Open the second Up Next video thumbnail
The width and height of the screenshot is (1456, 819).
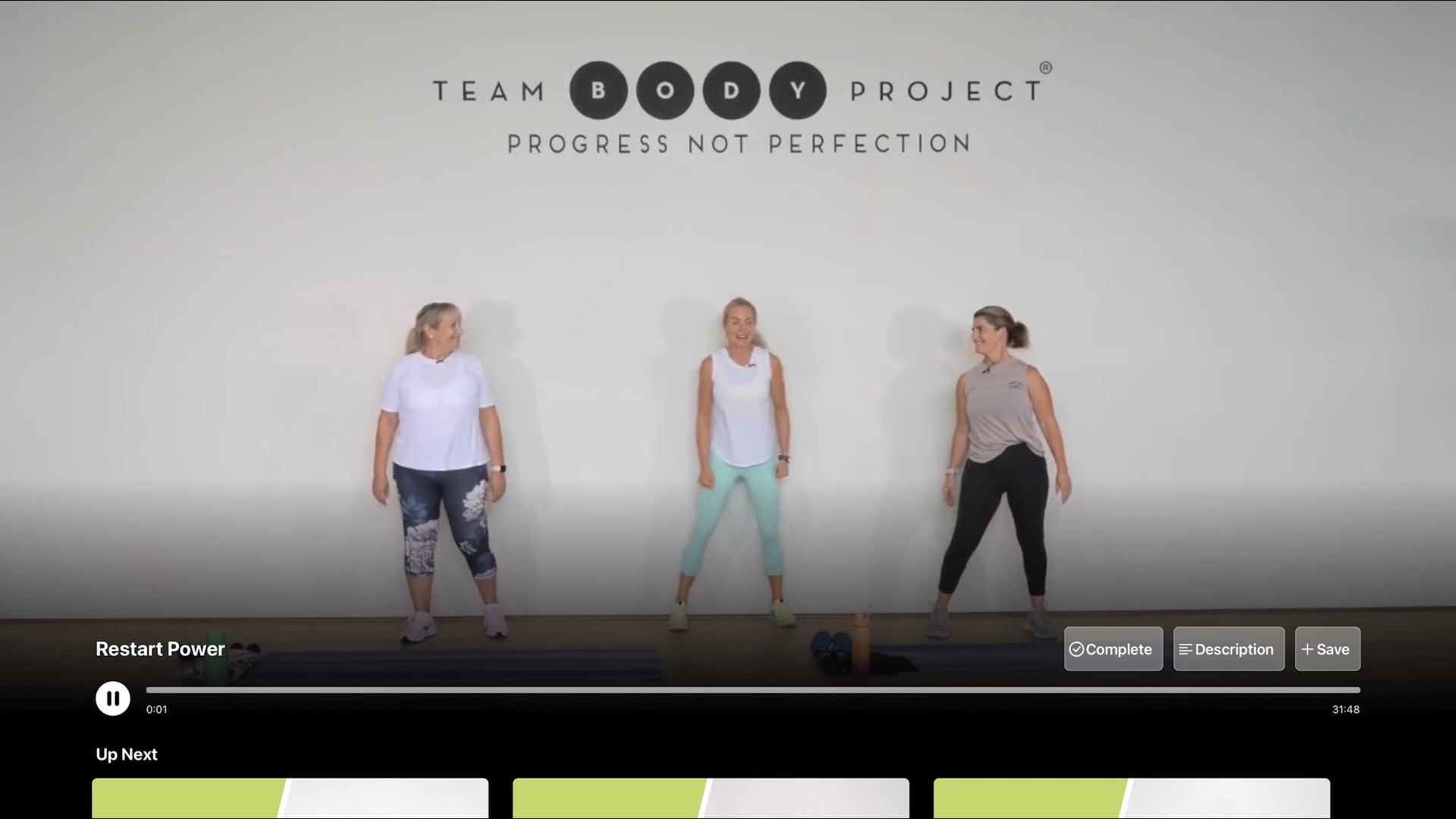[x=711, y=799]
